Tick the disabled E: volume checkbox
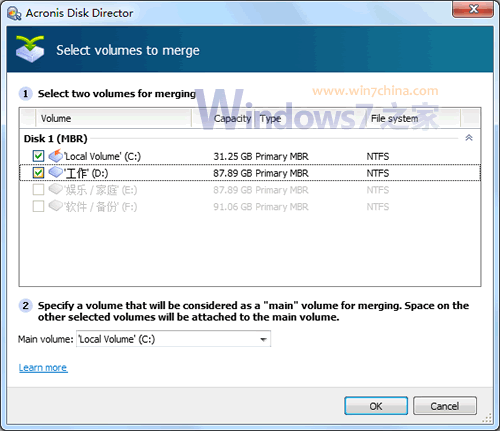500x431 pixels. click(x=38, y=190)
